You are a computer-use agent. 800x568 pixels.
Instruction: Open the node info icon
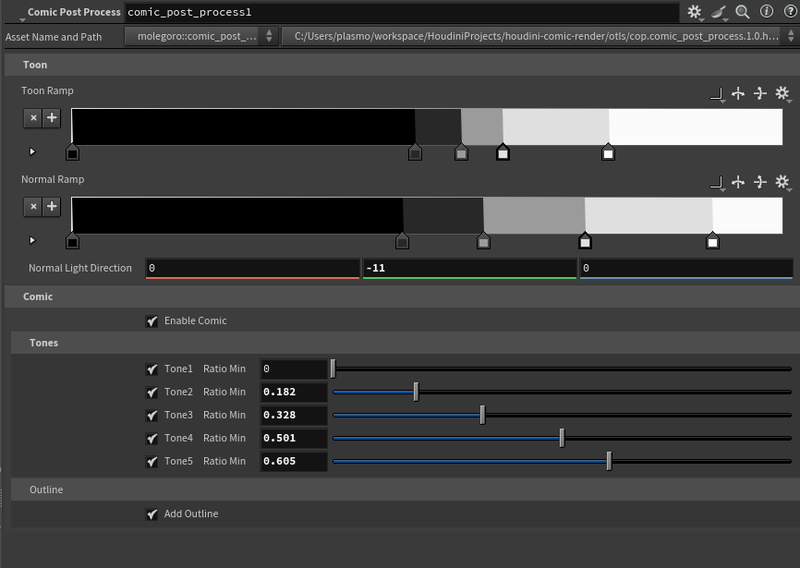766,12
